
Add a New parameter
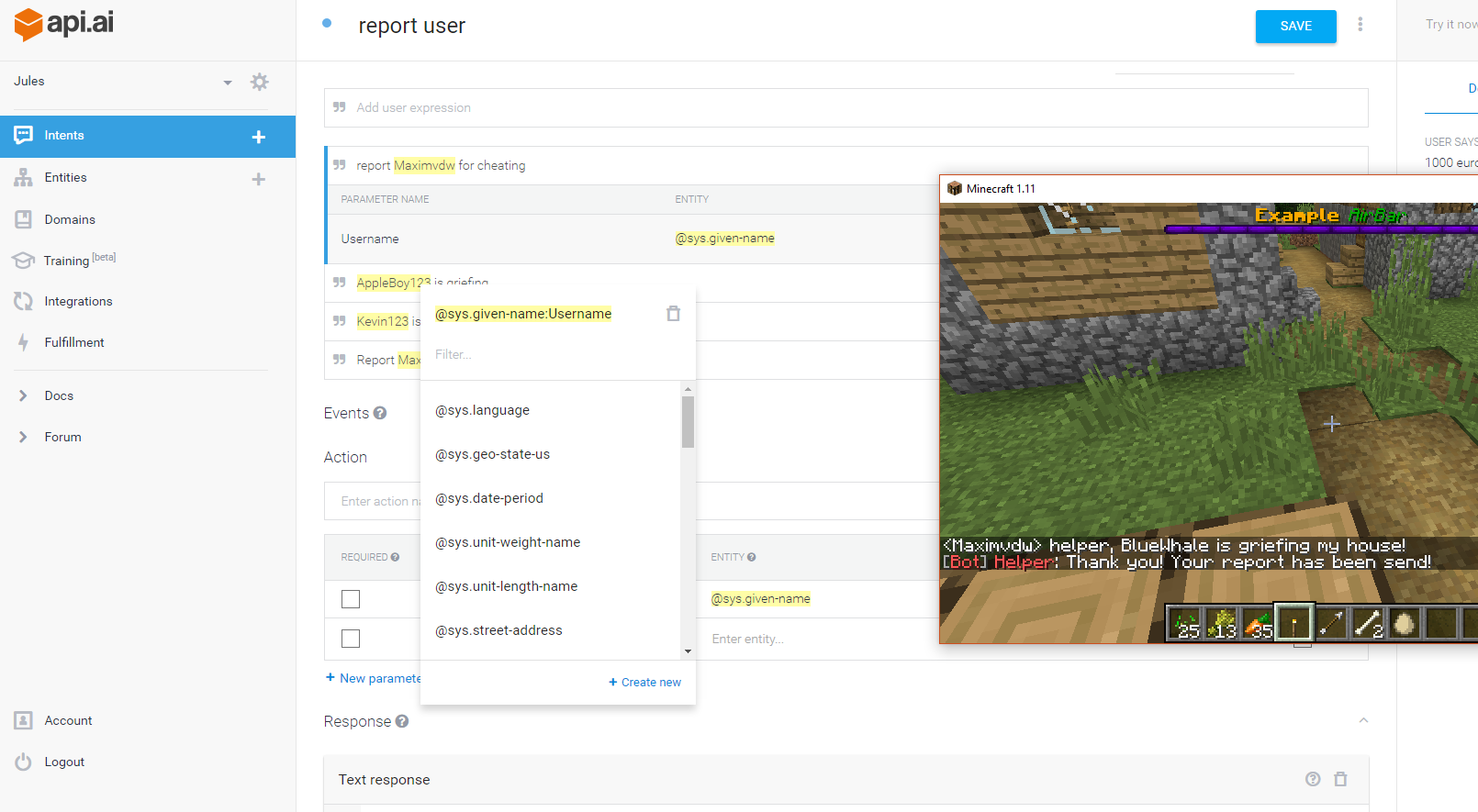point(373,679)
